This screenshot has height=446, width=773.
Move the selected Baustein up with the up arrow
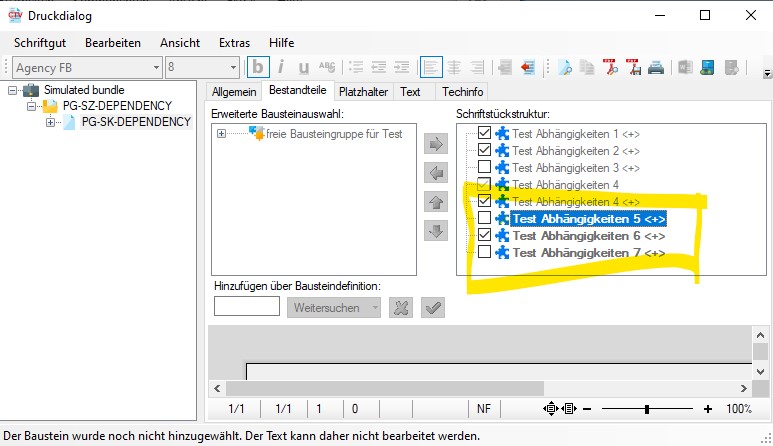[436, 202]
